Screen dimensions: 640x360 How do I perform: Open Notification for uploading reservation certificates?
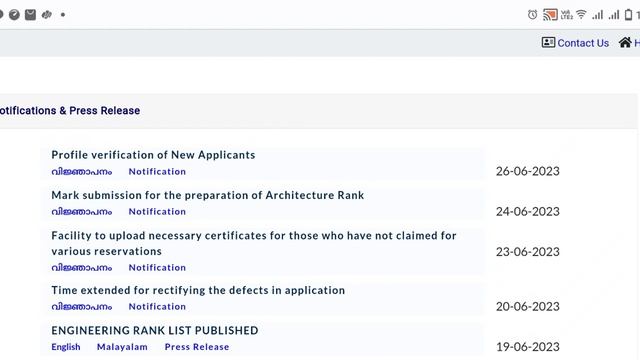157,268
